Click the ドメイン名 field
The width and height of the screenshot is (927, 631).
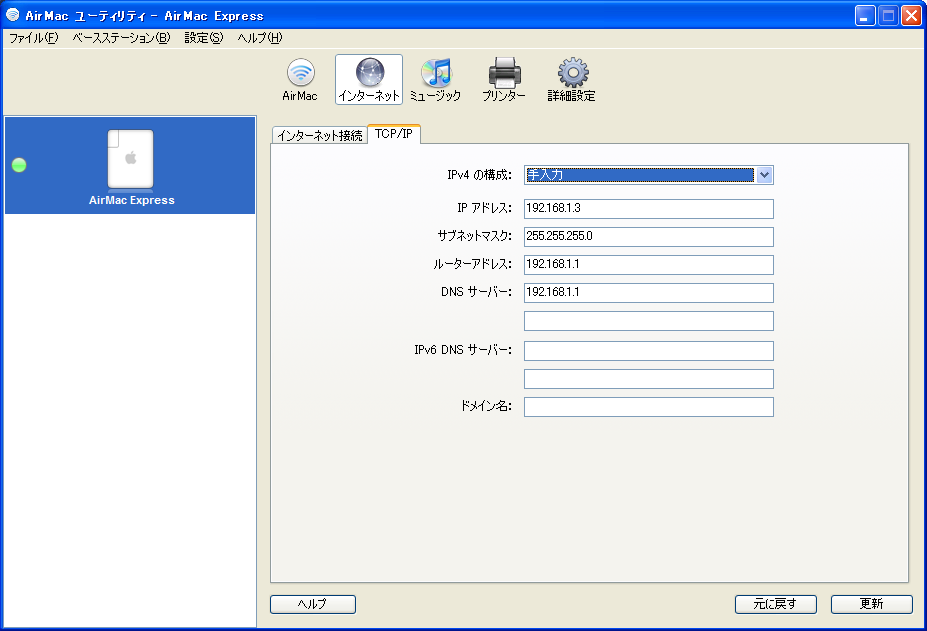pos(649,407)
